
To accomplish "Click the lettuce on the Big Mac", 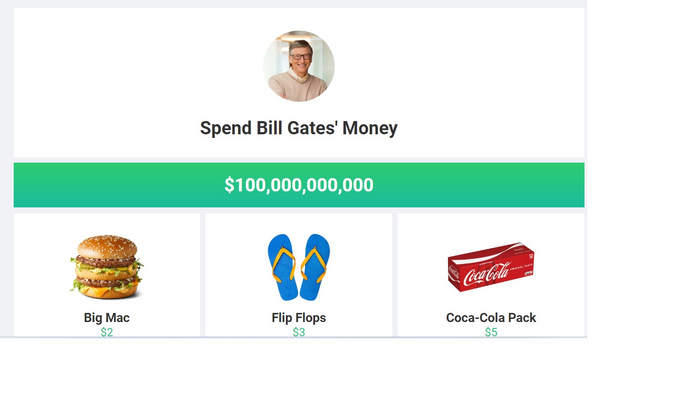I will 80,283.
